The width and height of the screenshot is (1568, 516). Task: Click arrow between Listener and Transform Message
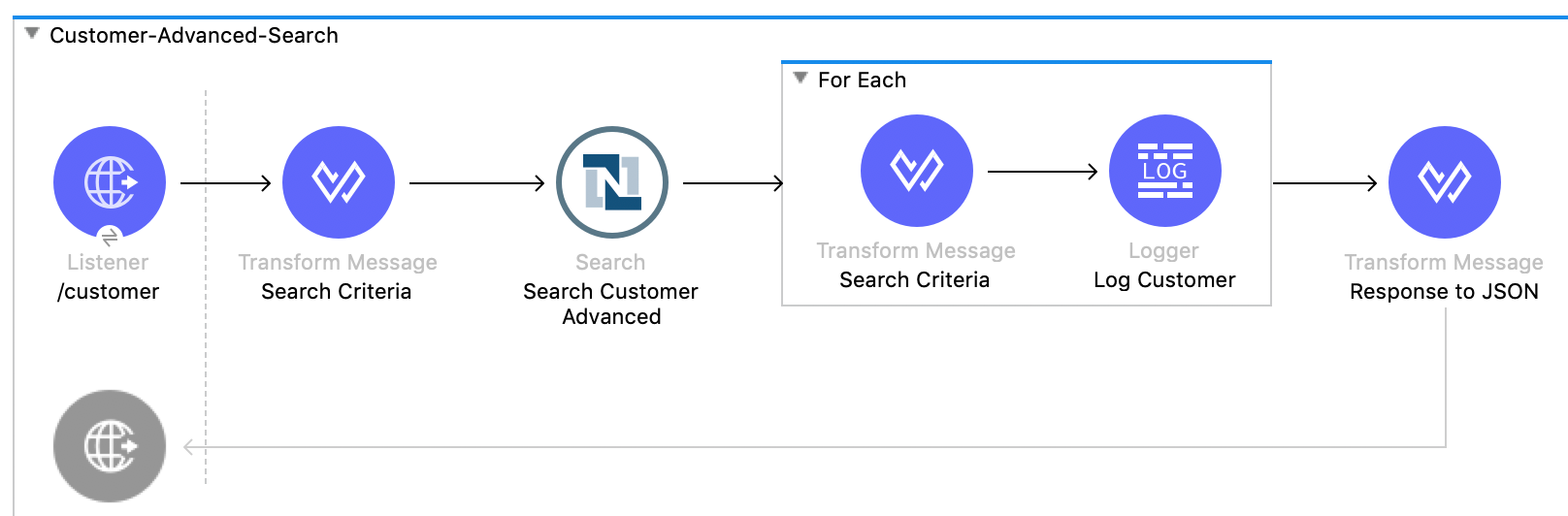225,182
